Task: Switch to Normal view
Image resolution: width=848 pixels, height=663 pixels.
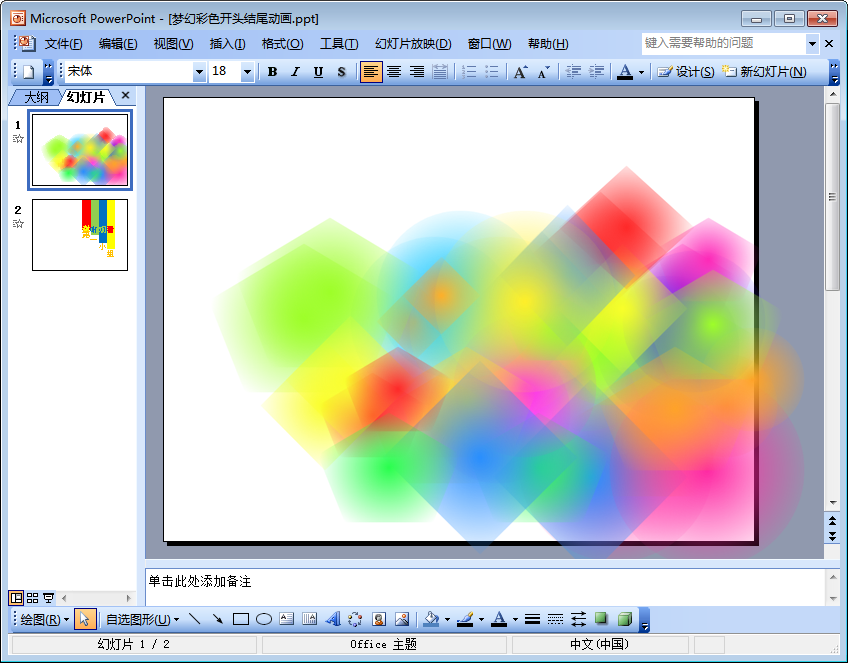Action: click(16, 598)
